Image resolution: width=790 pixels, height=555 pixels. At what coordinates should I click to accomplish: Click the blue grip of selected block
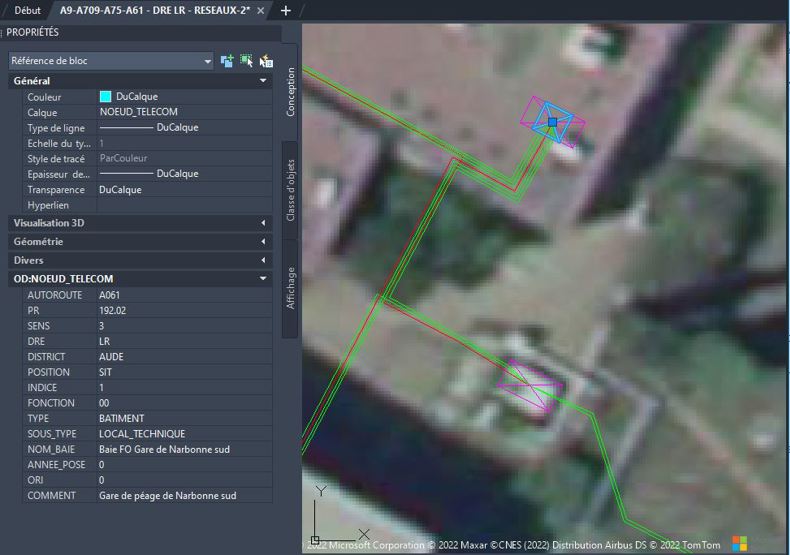552,122
